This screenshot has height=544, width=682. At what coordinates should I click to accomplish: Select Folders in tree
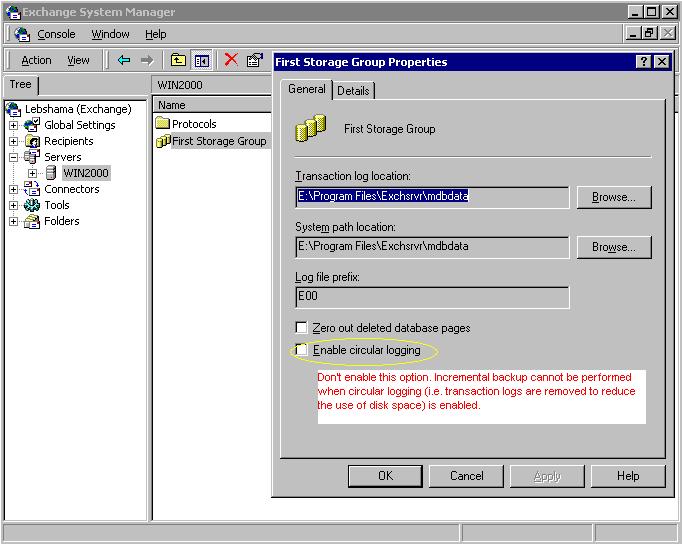coord(62,221)
